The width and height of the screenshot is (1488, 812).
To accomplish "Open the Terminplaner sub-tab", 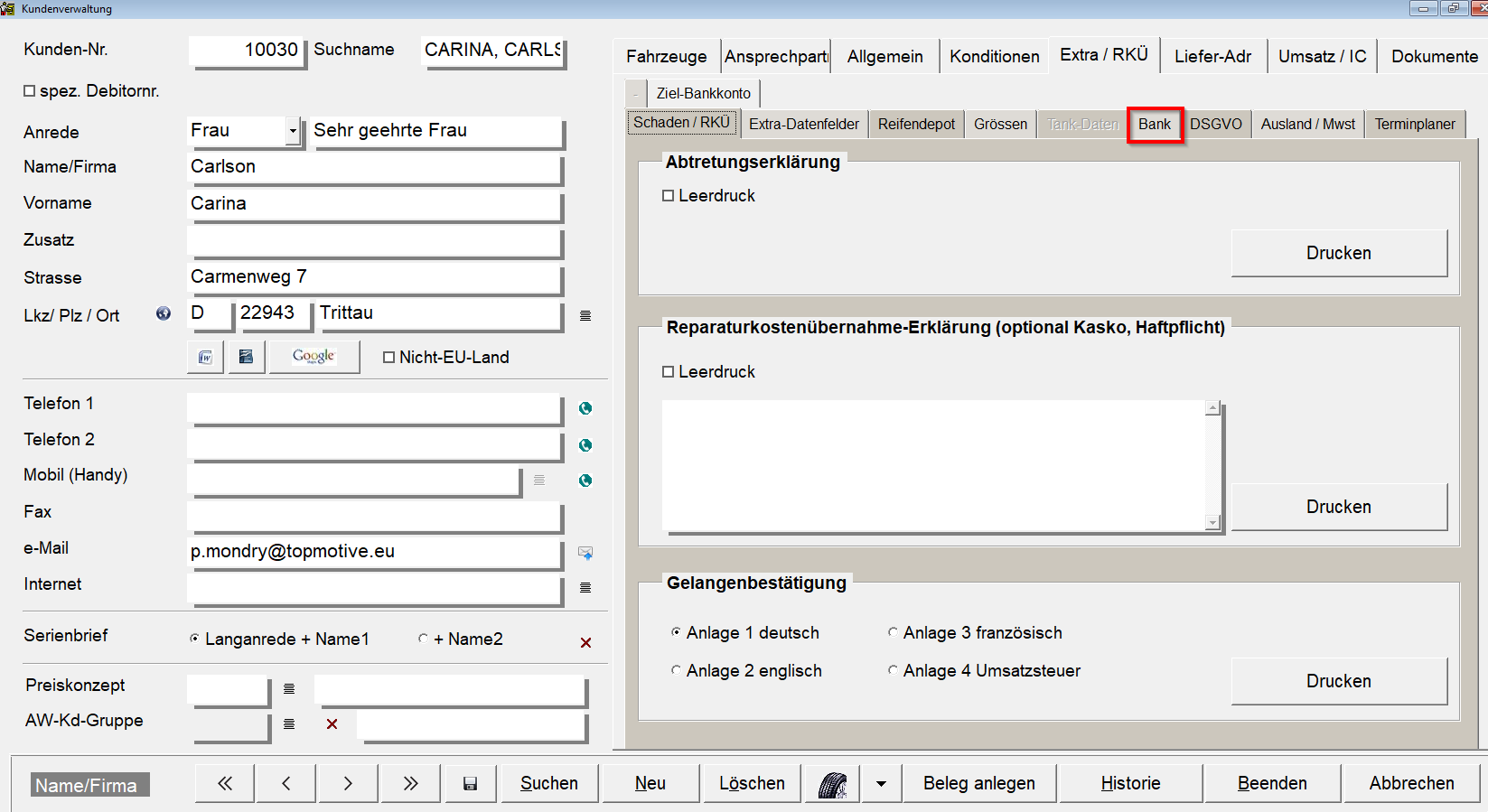I will pyautogui.click(x=1415, y=124).
